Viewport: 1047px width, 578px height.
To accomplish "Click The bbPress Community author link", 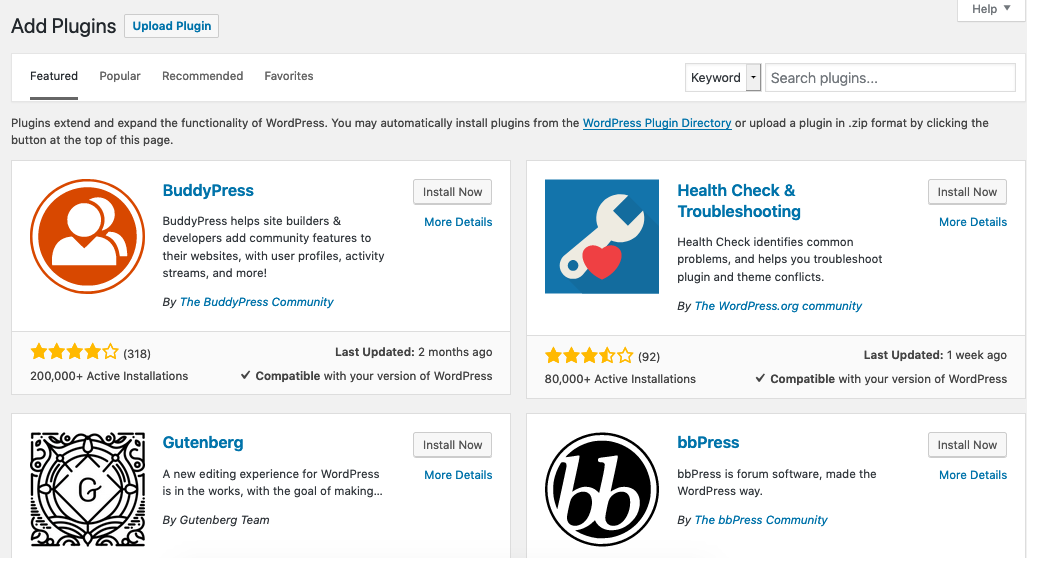I will tap(760, 520).
